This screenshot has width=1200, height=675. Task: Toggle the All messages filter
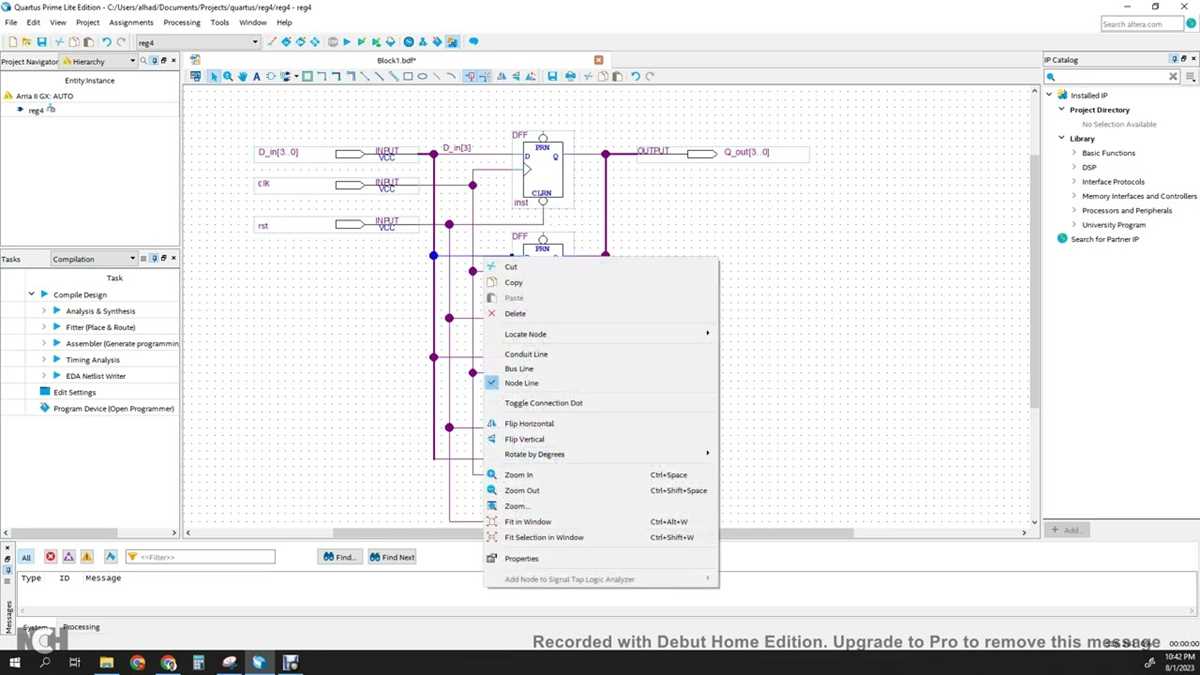pos(26,557)
